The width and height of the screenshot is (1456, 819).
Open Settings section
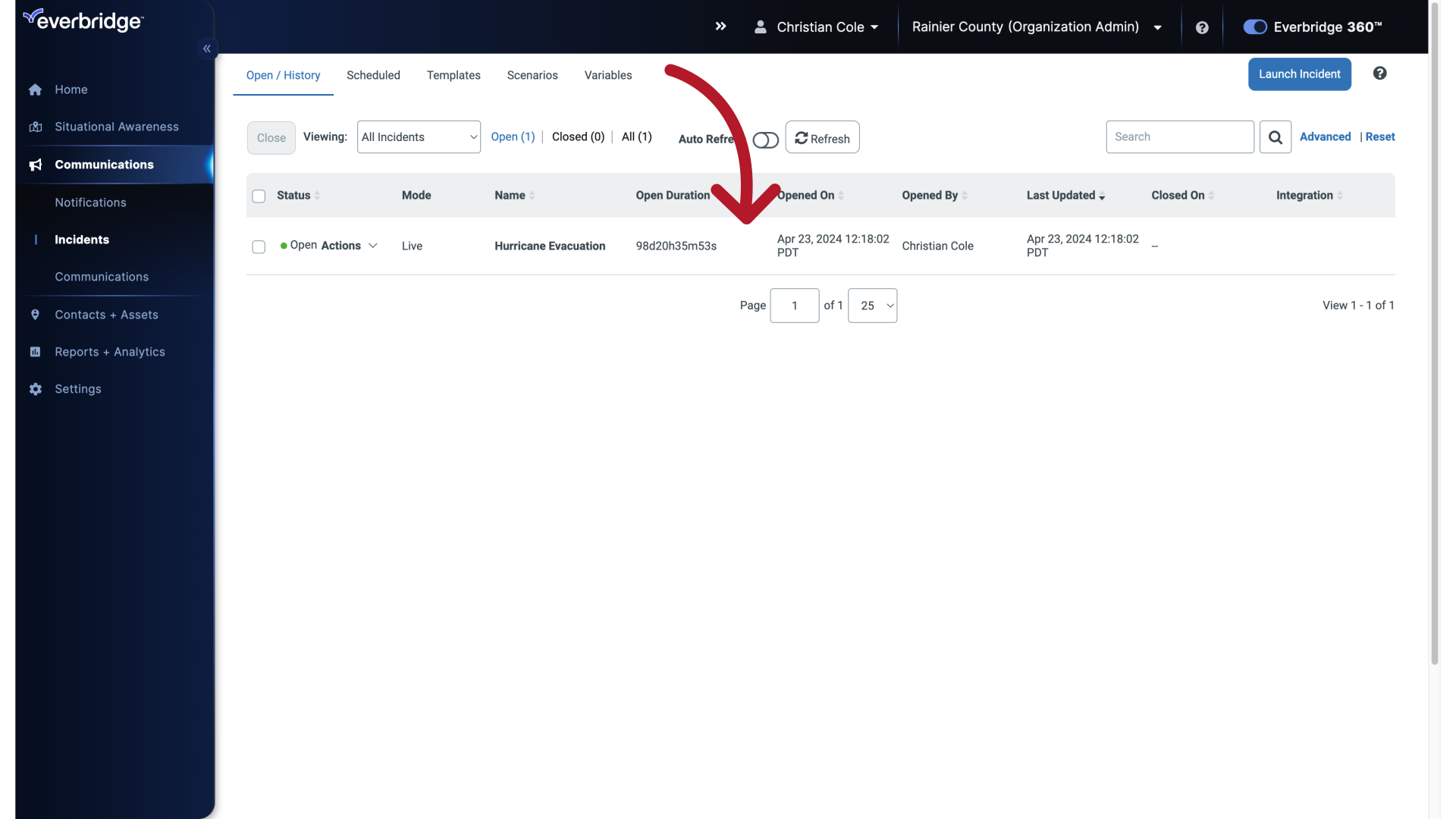(x=78, y=389)
